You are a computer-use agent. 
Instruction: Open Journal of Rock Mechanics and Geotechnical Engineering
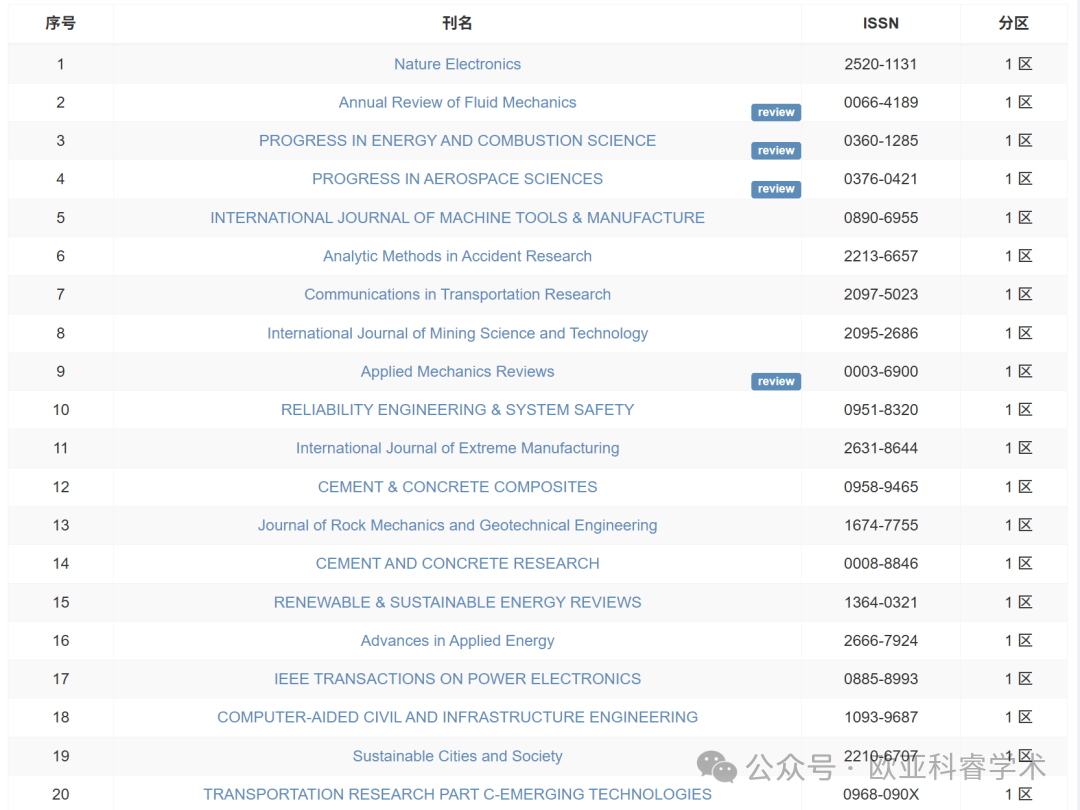click(x=457, y=526)
